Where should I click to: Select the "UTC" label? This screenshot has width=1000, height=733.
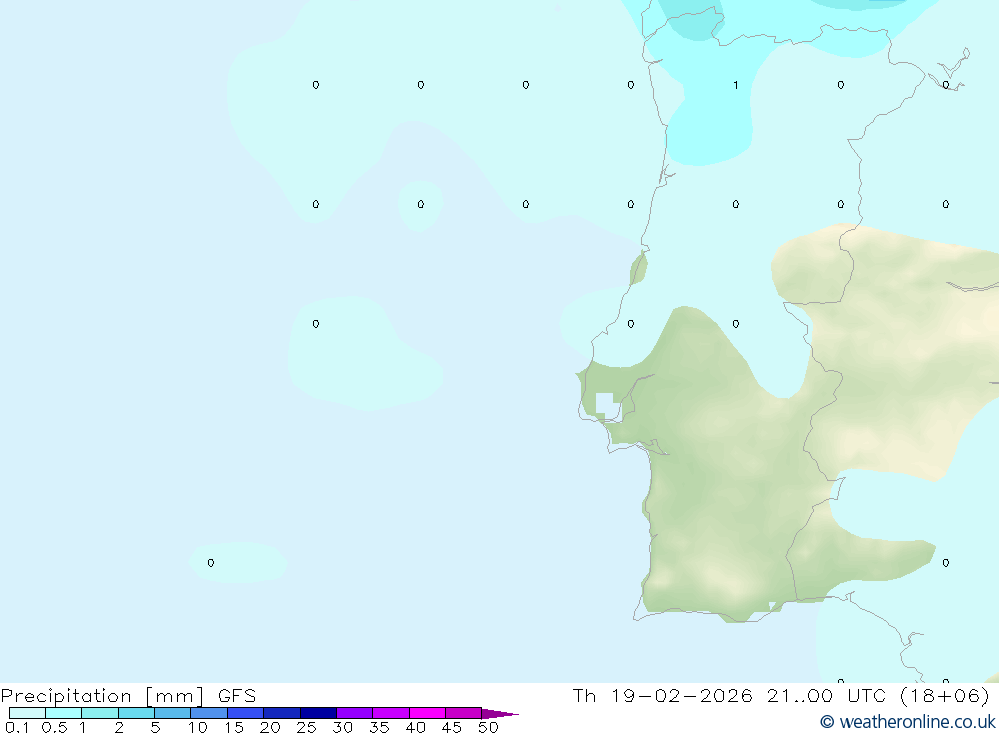coord(866,695)
